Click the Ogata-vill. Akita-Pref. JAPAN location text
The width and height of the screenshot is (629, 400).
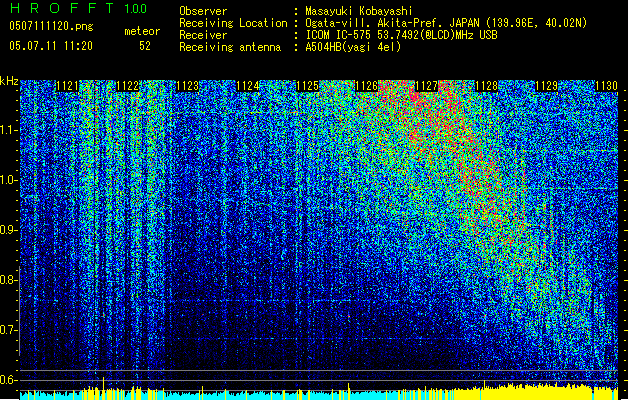(x=446, y=23)
